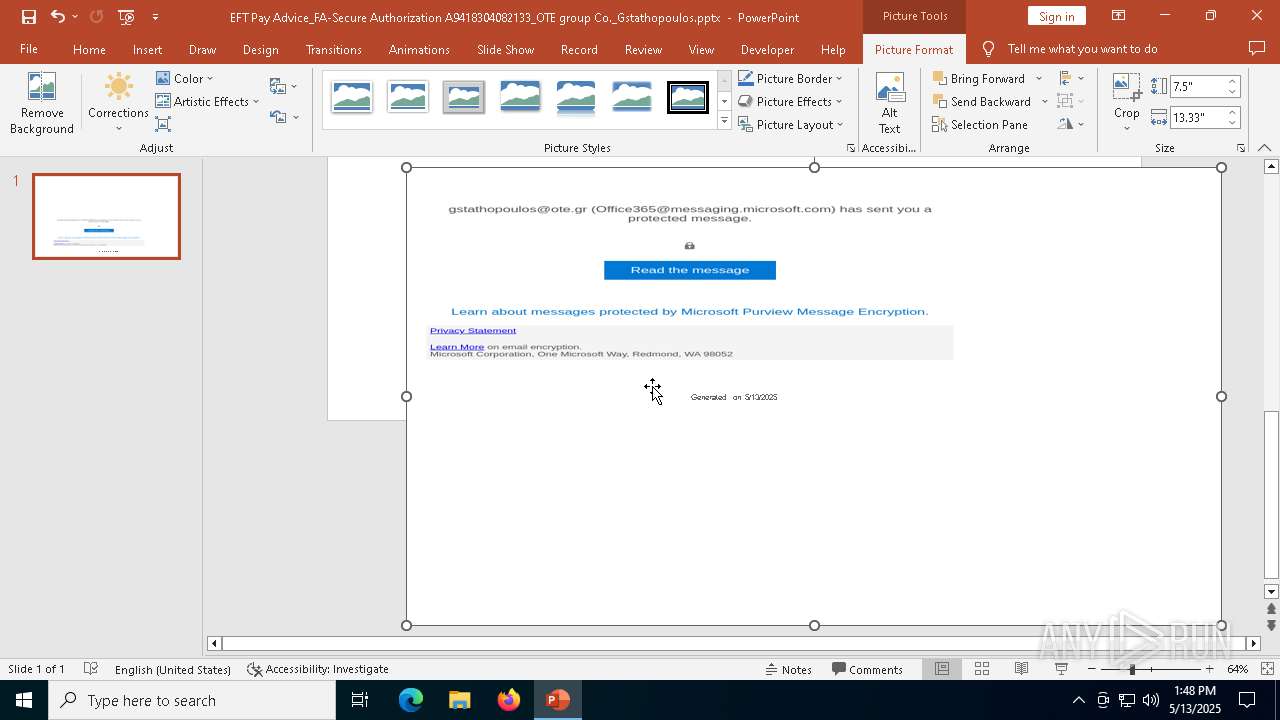Click Task View taskbar icon
Screen dimensions: 1280x720
(360, 700)
